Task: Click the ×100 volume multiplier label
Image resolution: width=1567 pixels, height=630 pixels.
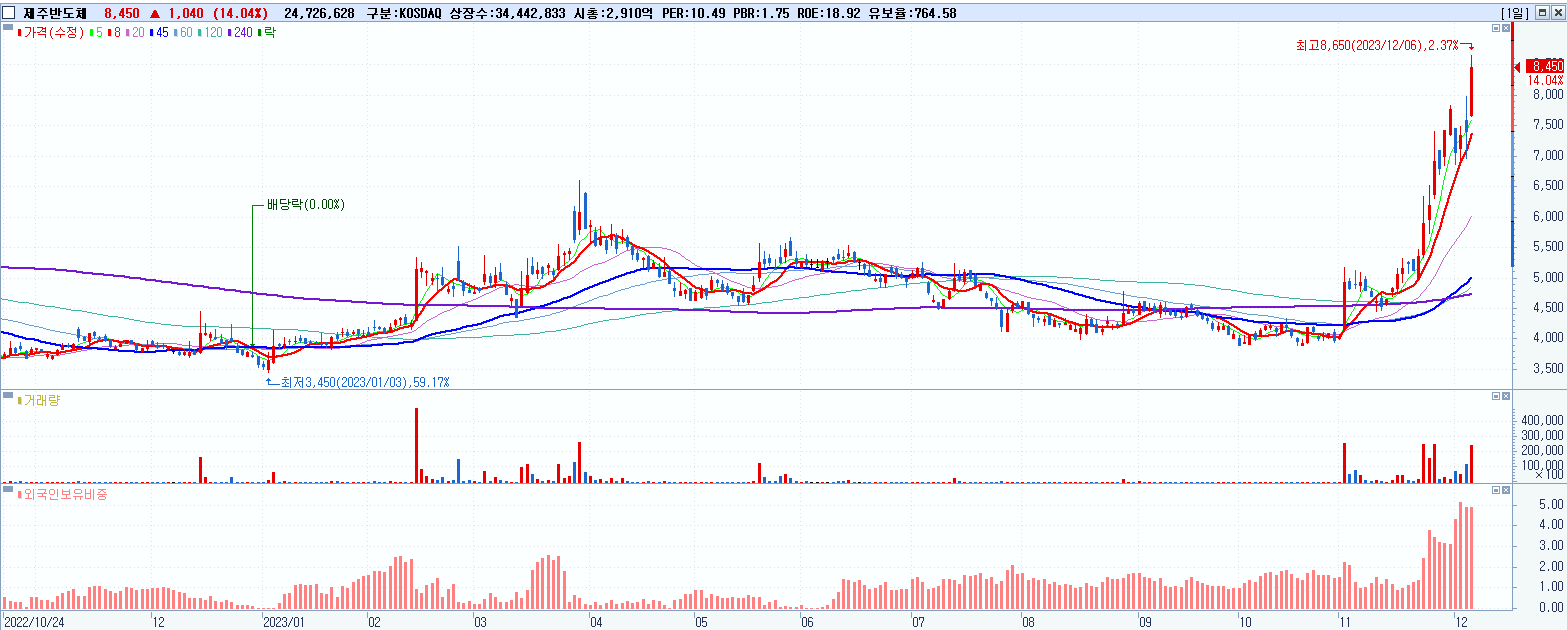Action: [1551, 476]
